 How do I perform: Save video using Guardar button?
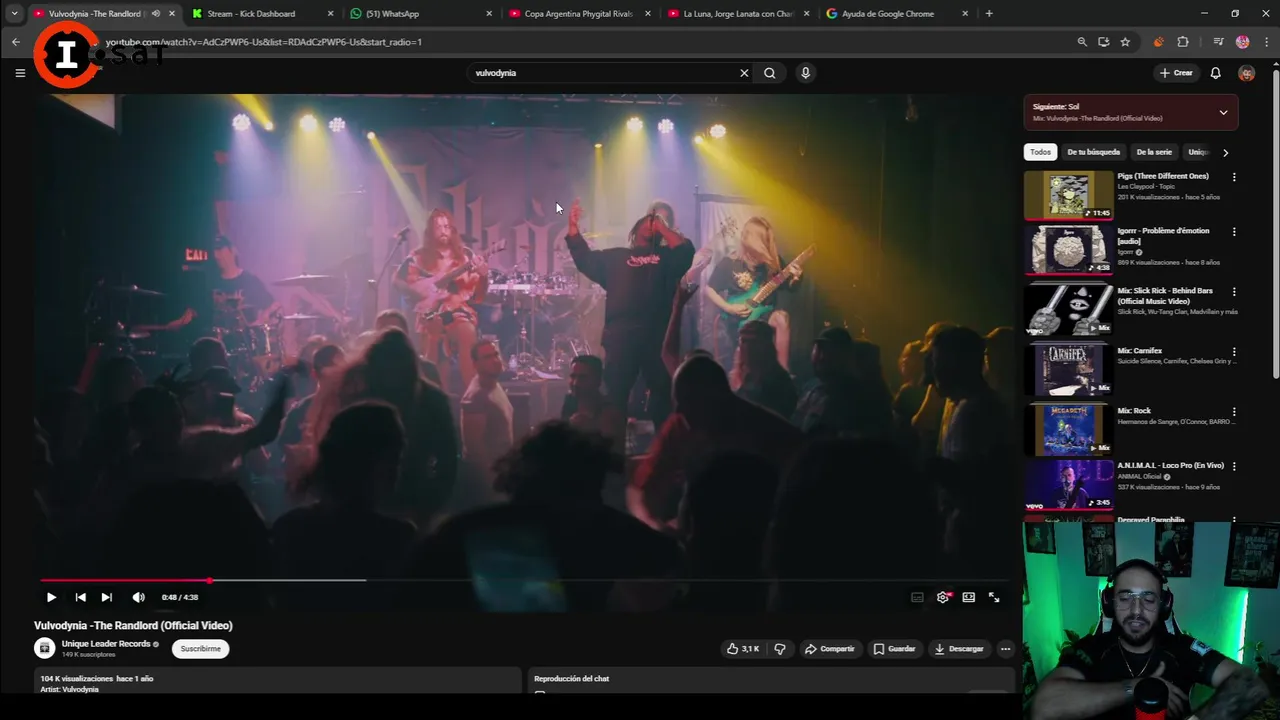[x=894, y=649]
